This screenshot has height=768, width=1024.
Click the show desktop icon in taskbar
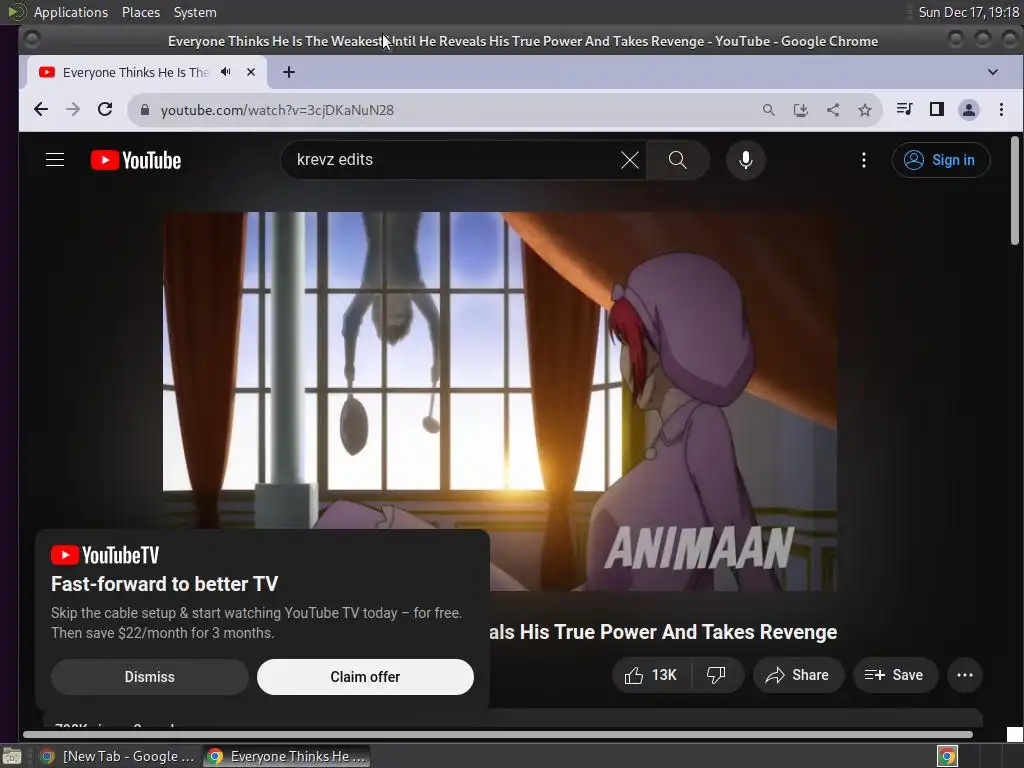(x=12, y=756)
